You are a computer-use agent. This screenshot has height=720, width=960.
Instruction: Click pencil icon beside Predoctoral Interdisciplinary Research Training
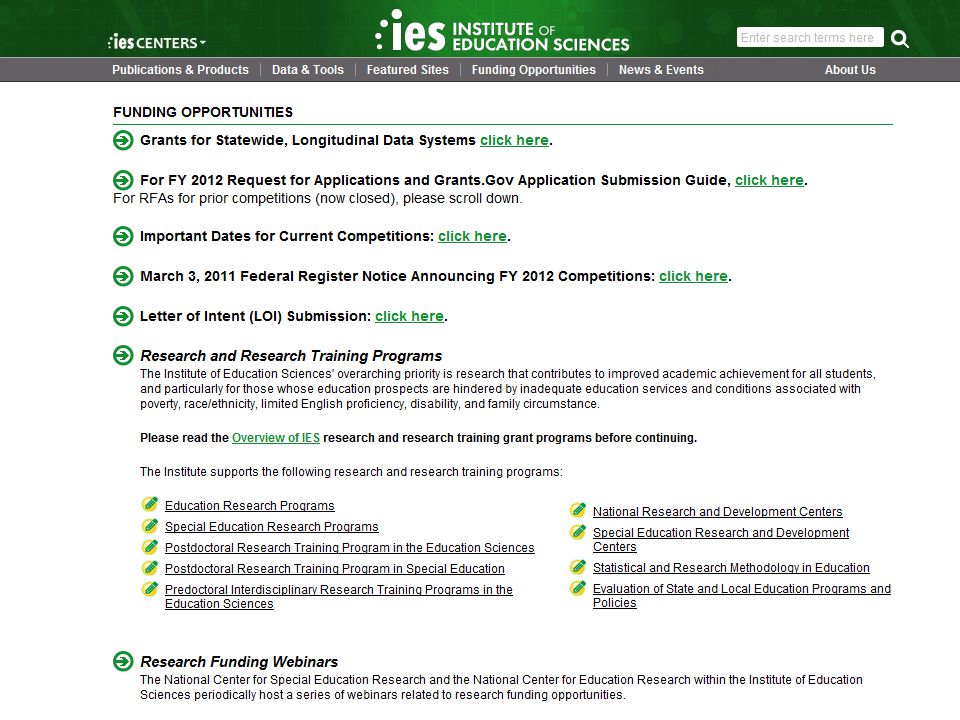150,588
